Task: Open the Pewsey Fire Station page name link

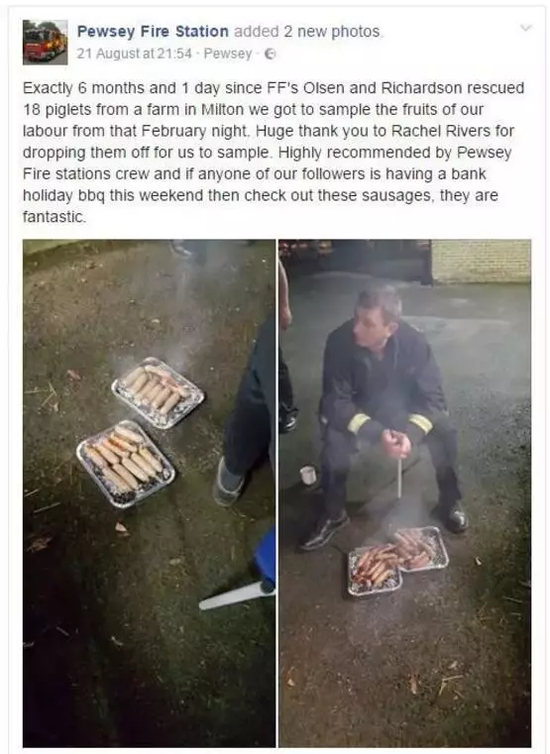Action: 153,32
